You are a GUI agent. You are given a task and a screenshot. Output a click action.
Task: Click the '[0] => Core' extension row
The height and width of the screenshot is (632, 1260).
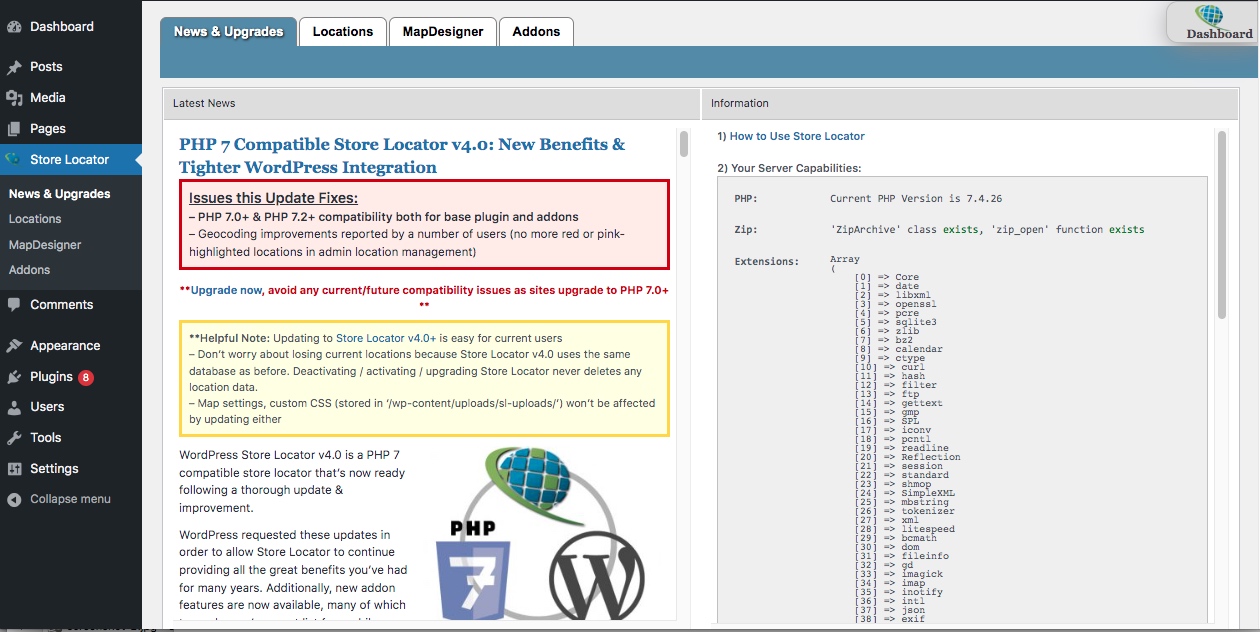tap(887, 277)
